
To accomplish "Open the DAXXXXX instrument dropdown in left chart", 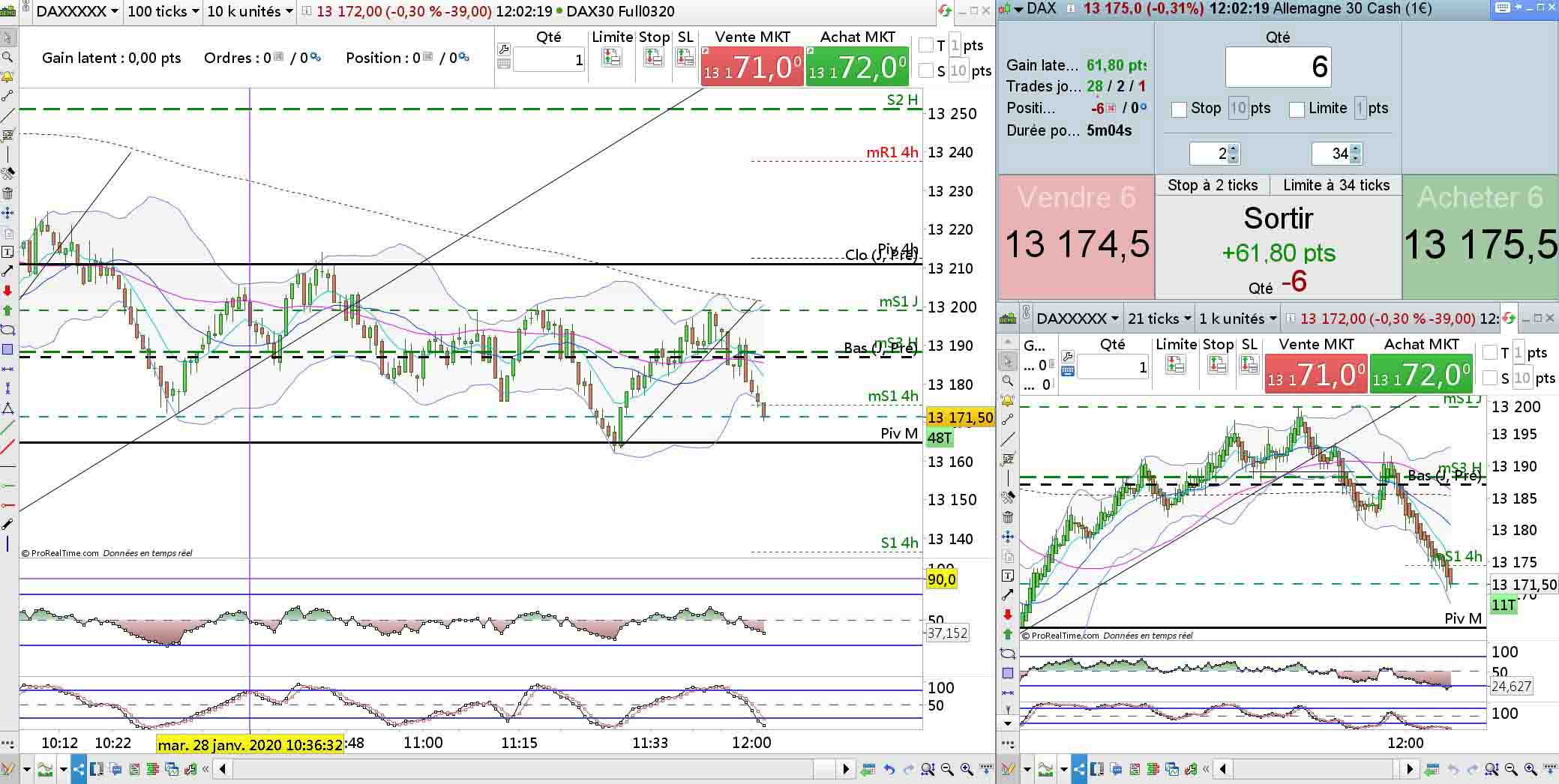I will pyautogui.click(x=77, y=11).
